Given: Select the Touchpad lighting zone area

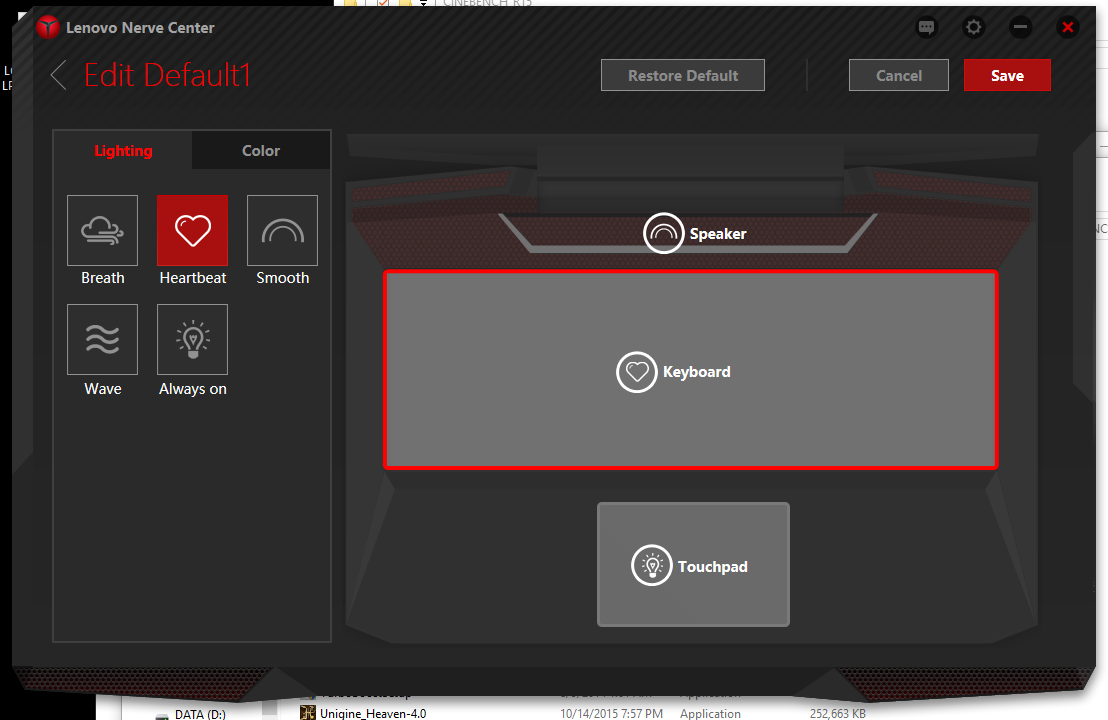Looking at the screenshot, I should pyautogui.click(x=693, y=565).
